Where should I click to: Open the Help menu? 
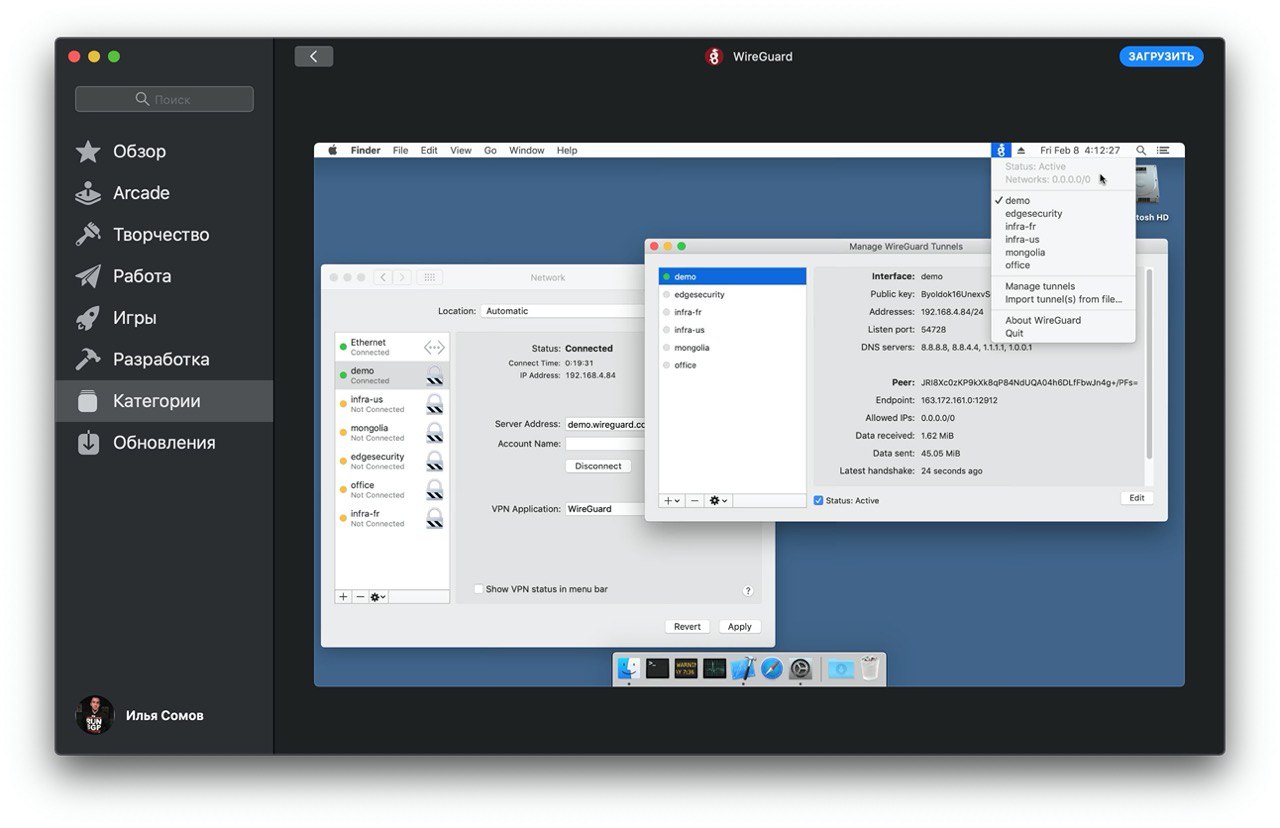[x=567, y=150]
